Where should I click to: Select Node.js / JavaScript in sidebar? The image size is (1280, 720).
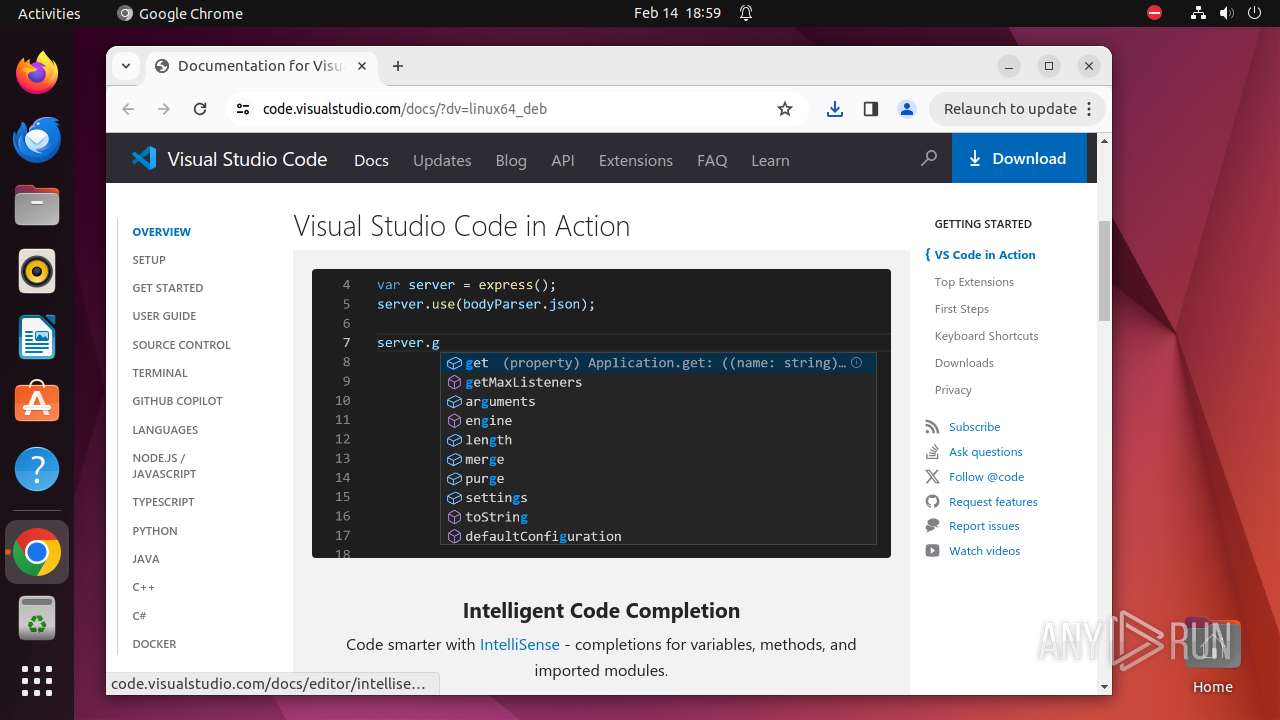[x=164, y=466]
